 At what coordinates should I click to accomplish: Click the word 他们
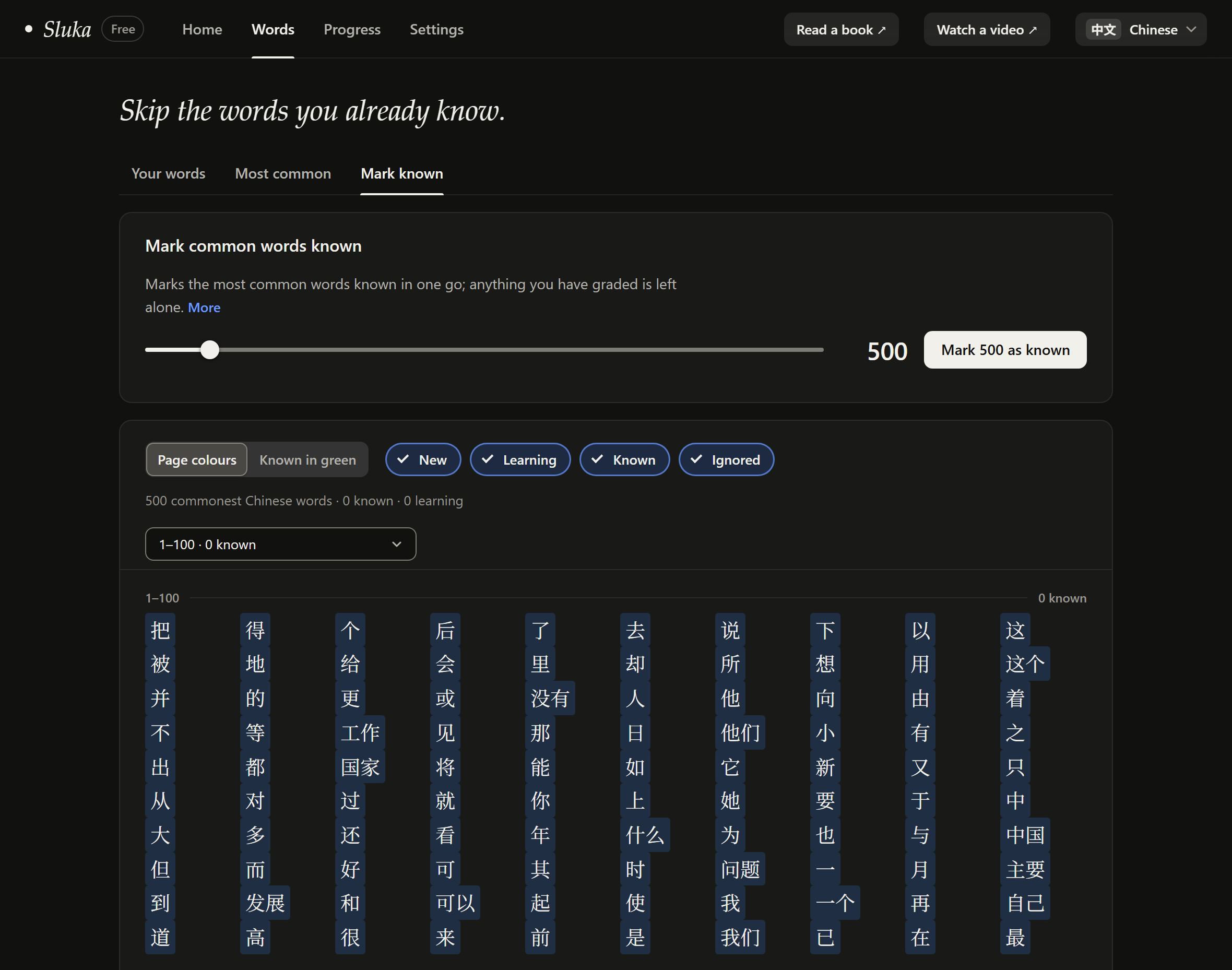pyautogui.click(x=740, y=732)
